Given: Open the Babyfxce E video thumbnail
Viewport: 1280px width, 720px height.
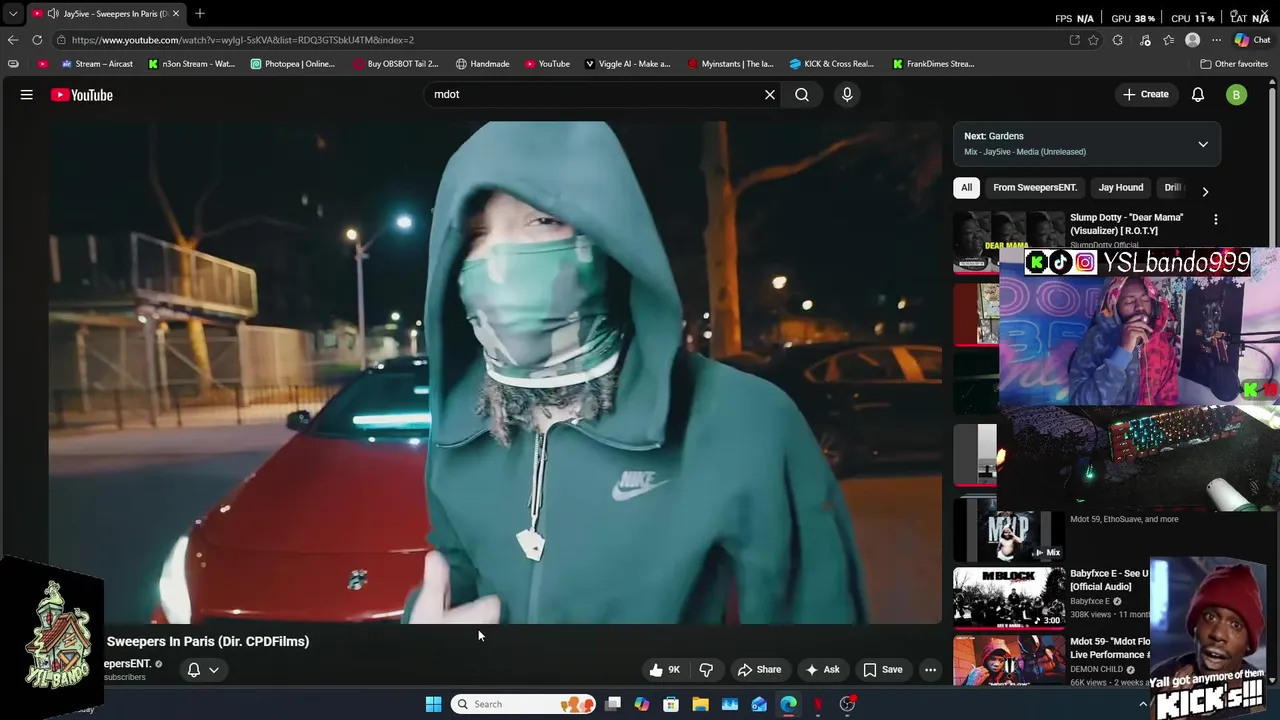Looking at the screenshot, I should click(1009, 597).
